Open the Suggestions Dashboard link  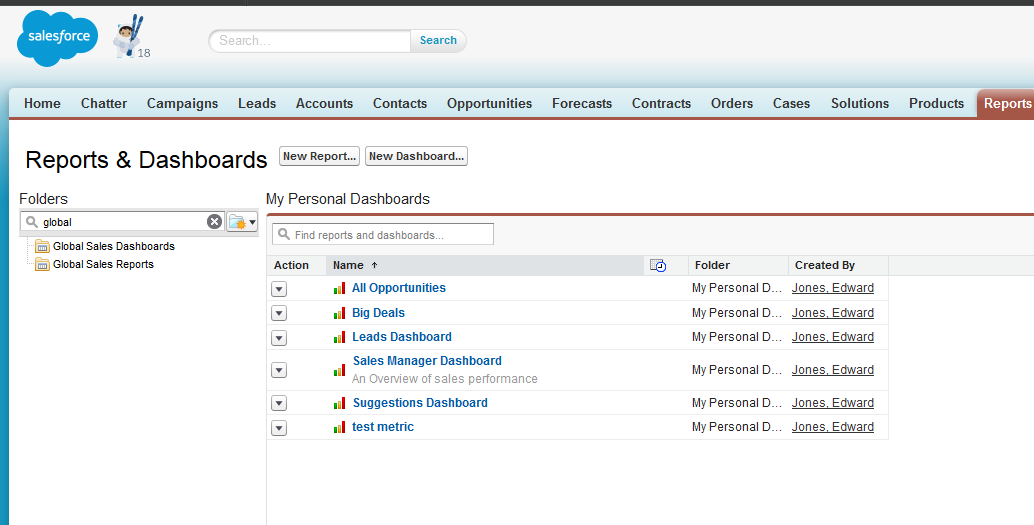420,403
